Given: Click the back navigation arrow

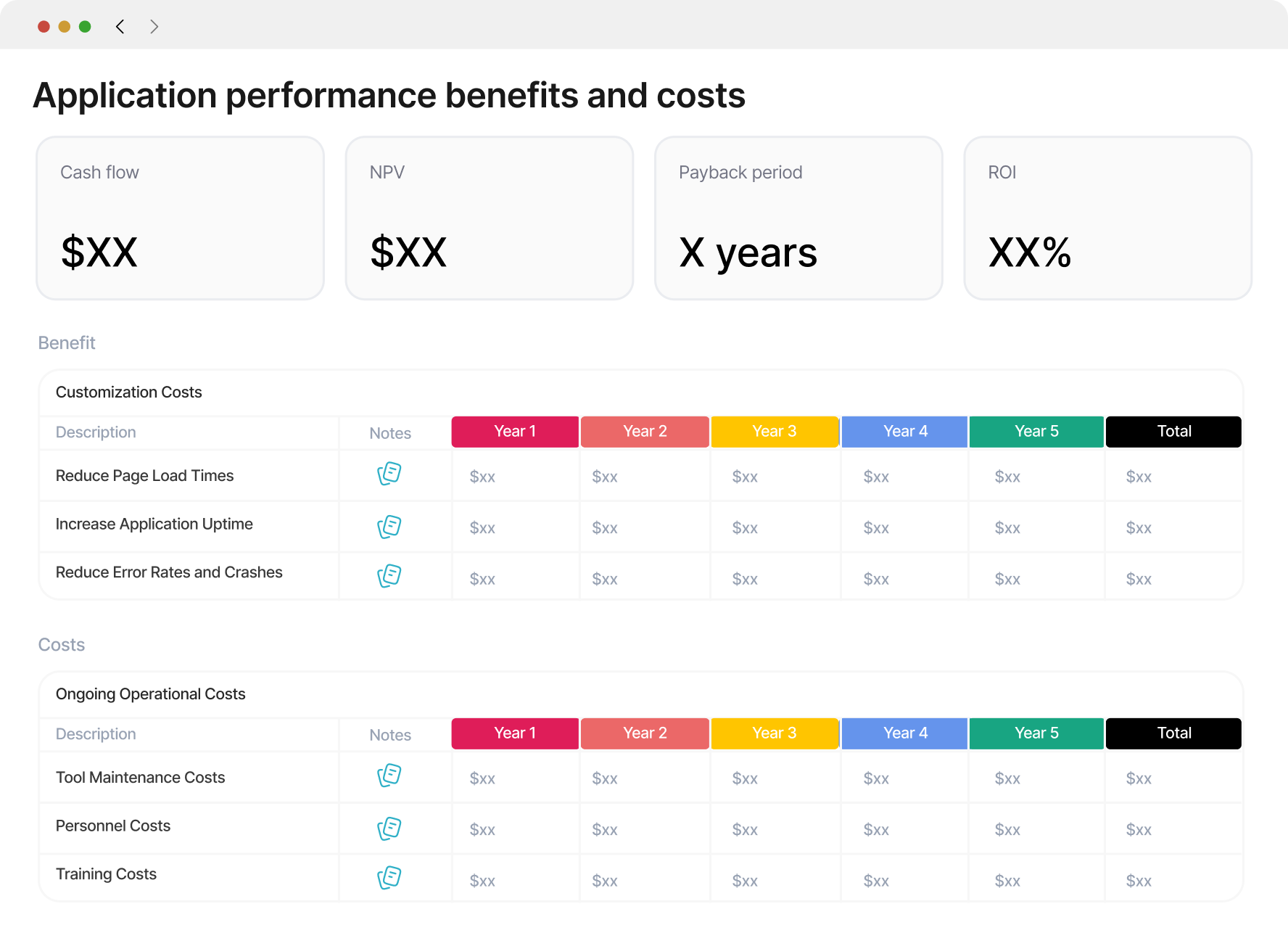Looking at the screenshot, I should click(x=120, y=27).
